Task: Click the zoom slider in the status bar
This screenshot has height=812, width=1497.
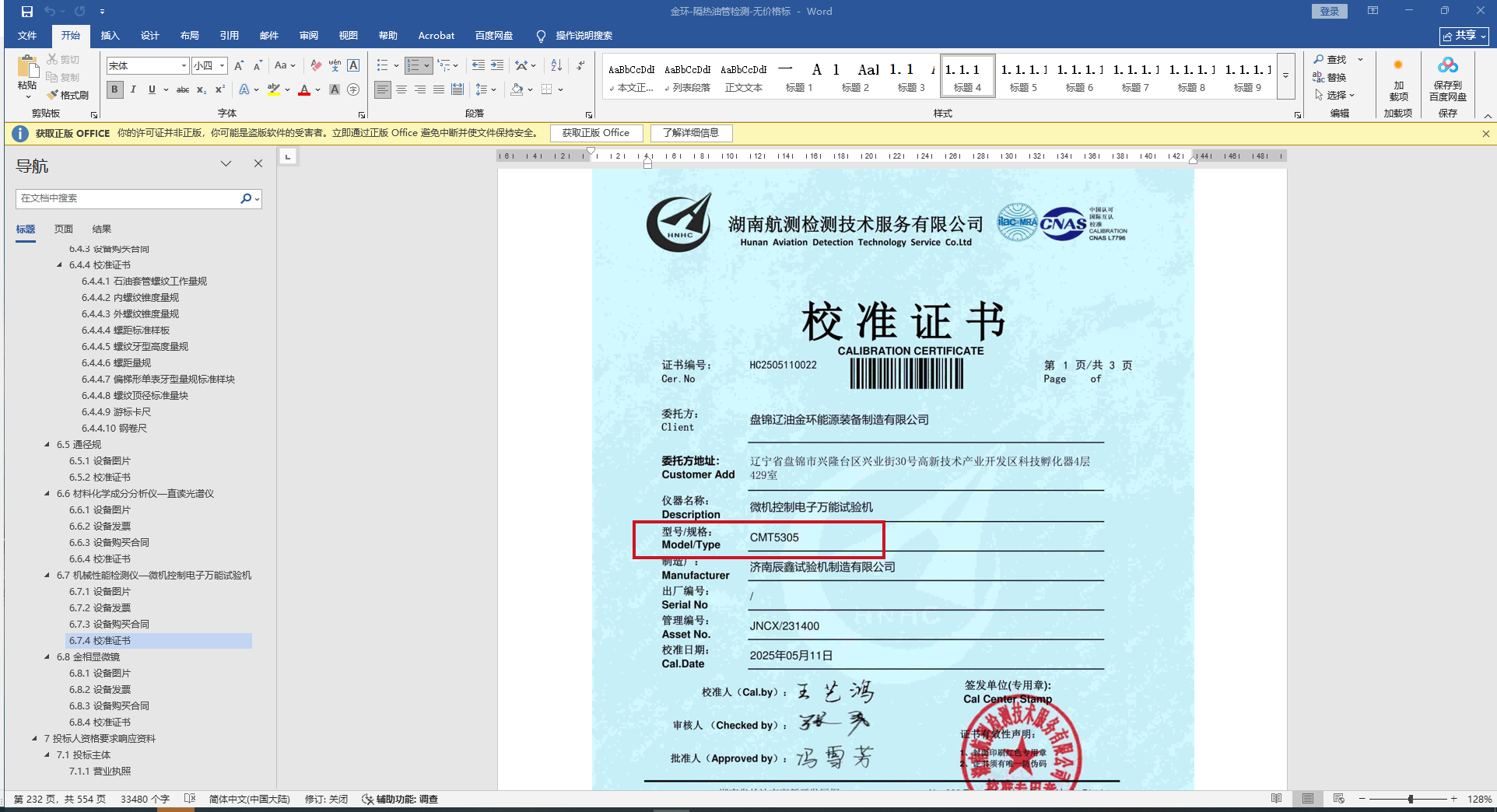Action: (1410, 799)
